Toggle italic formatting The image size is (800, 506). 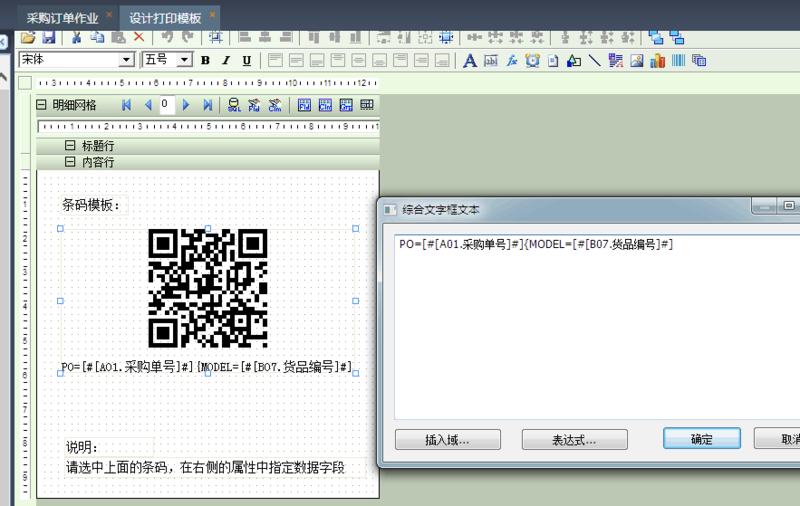226,60
